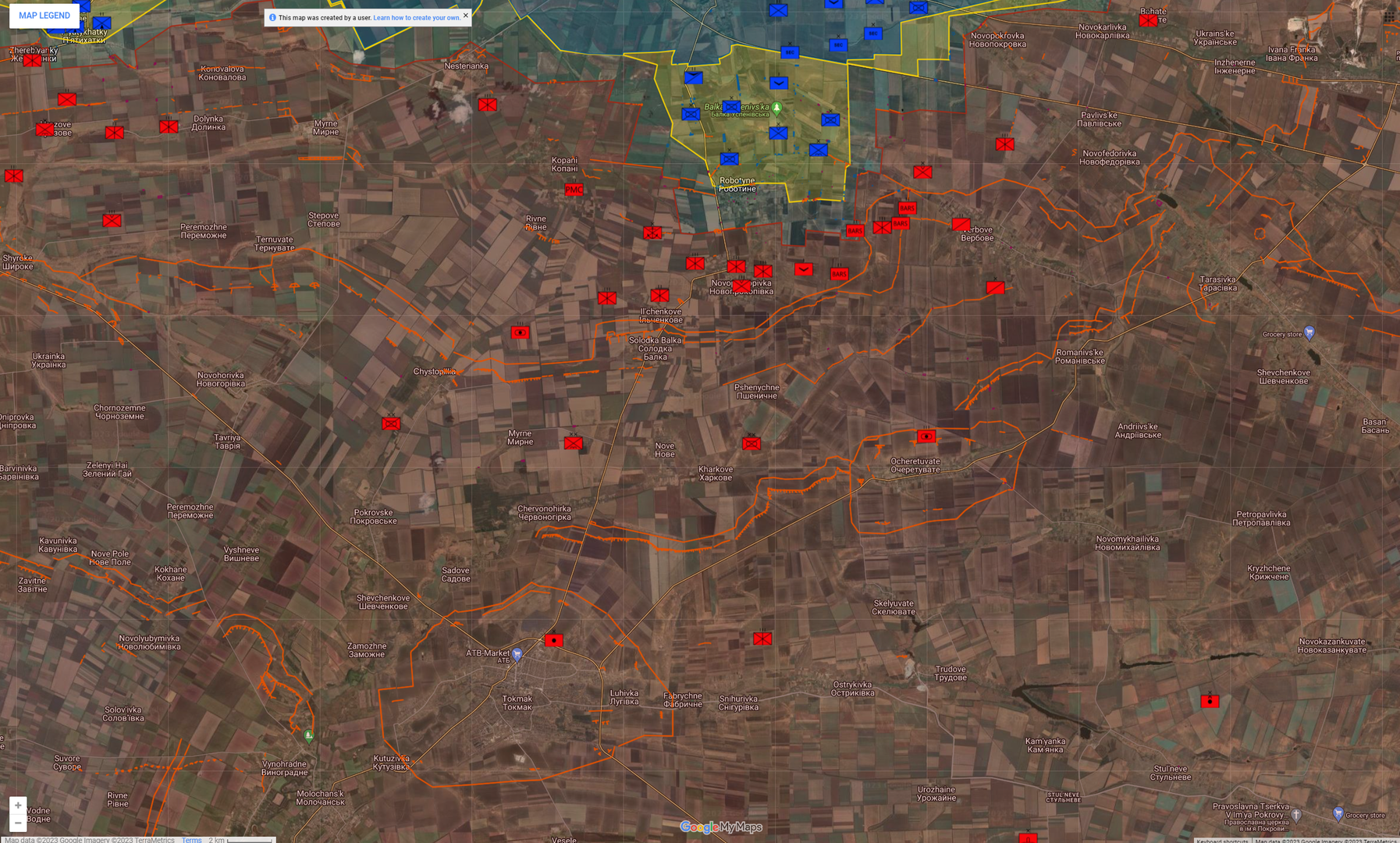Click the Google My Maps logo

tap(720, 827)
